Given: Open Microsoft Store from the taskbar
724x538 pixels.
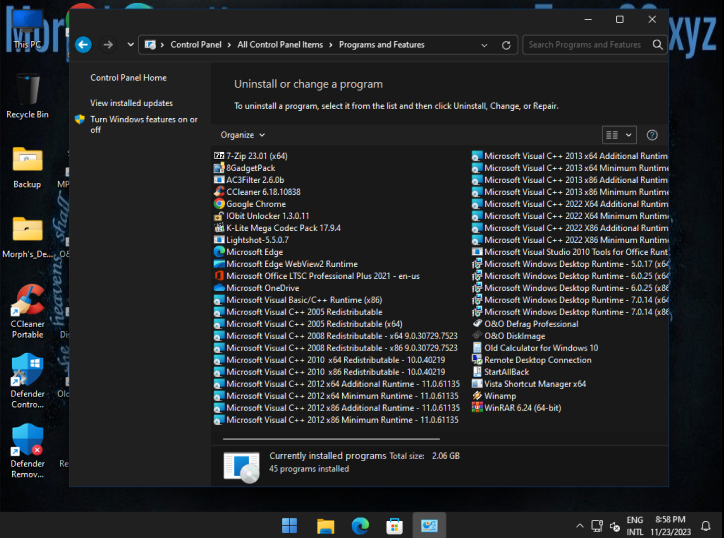Looking at the screenshot, I should 394,526.
